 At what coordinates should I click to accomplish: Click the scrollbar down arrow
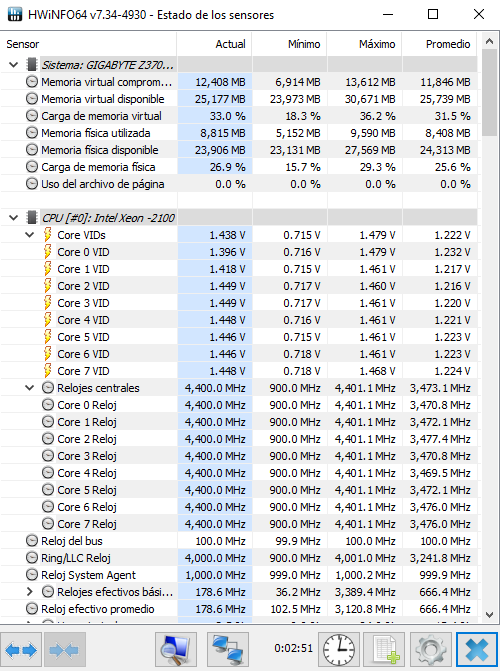tap(490, 615)
